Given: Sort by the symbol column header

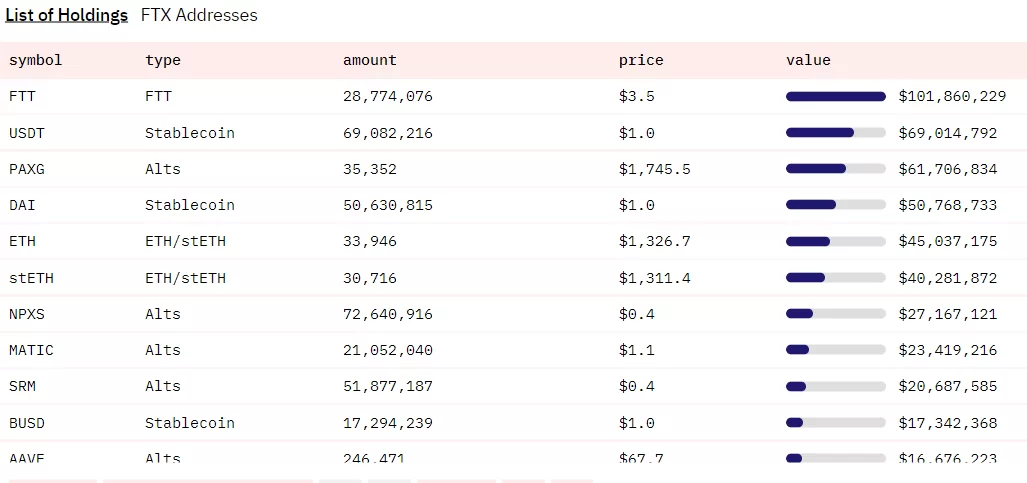Looking at the screenshot, I should [x=36, y=60].
